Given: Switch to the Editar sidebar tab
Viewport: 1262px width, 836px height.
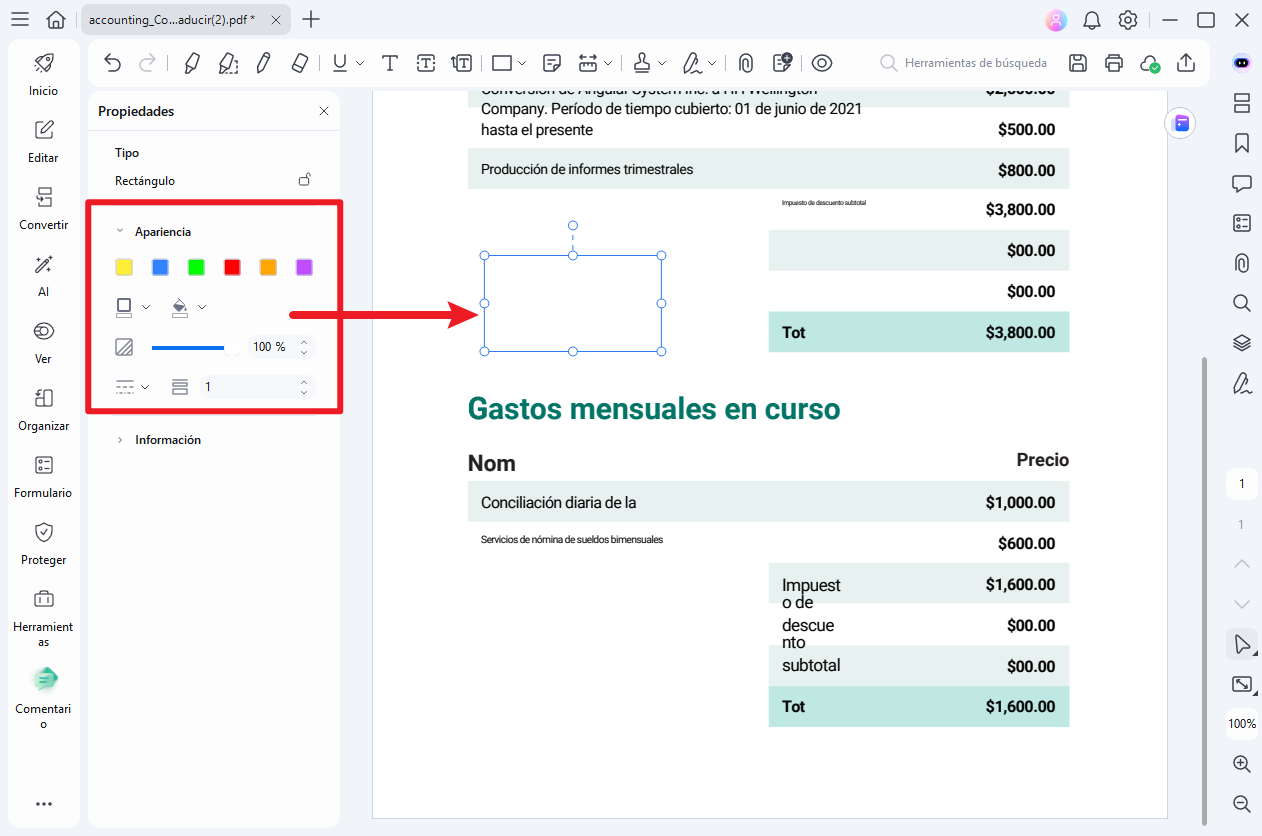Looking at the screenshot, I should 43,141.
